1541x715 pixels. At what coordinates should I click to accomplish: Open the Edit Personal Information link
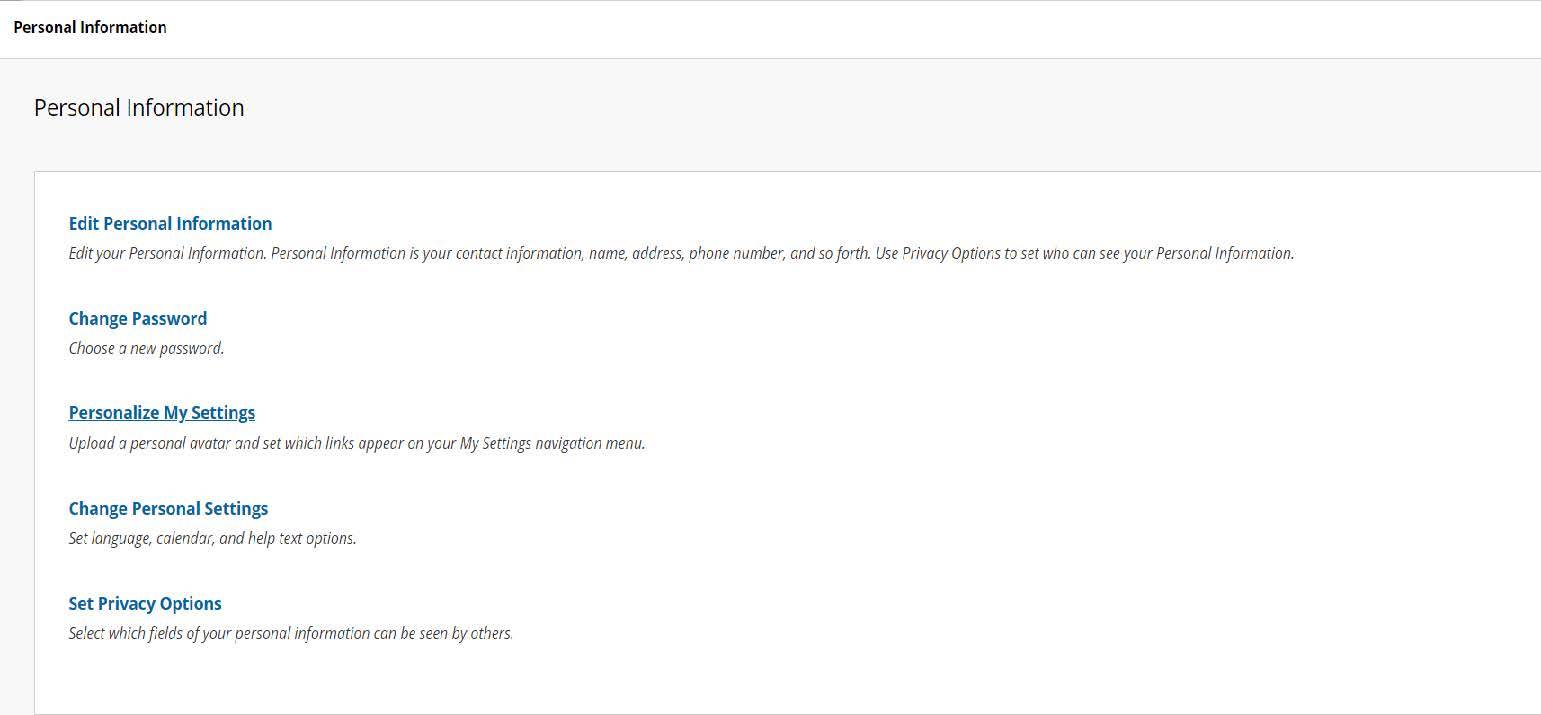pyautogui.click(x=170, y=224)
